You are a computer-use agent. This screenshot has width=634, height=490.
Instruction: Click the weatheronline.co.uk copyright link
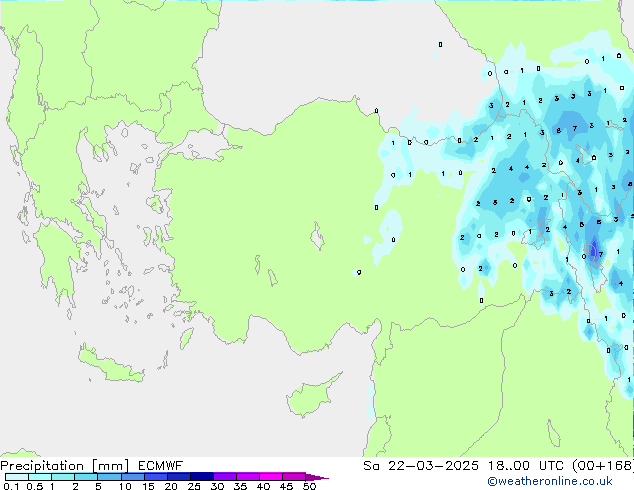(550, 481)
